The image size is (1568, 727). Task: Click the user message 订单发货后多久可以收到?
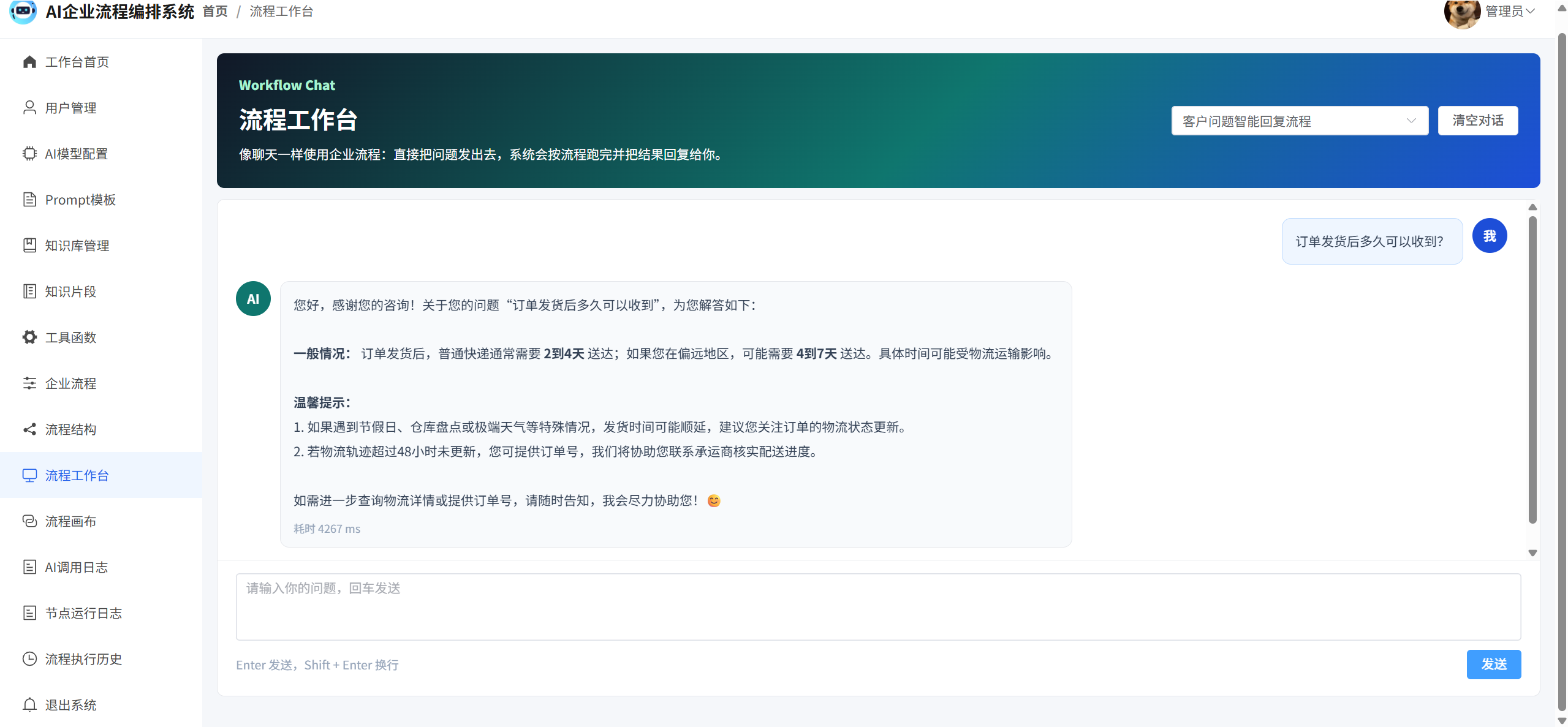click(x=1372, y=241)
